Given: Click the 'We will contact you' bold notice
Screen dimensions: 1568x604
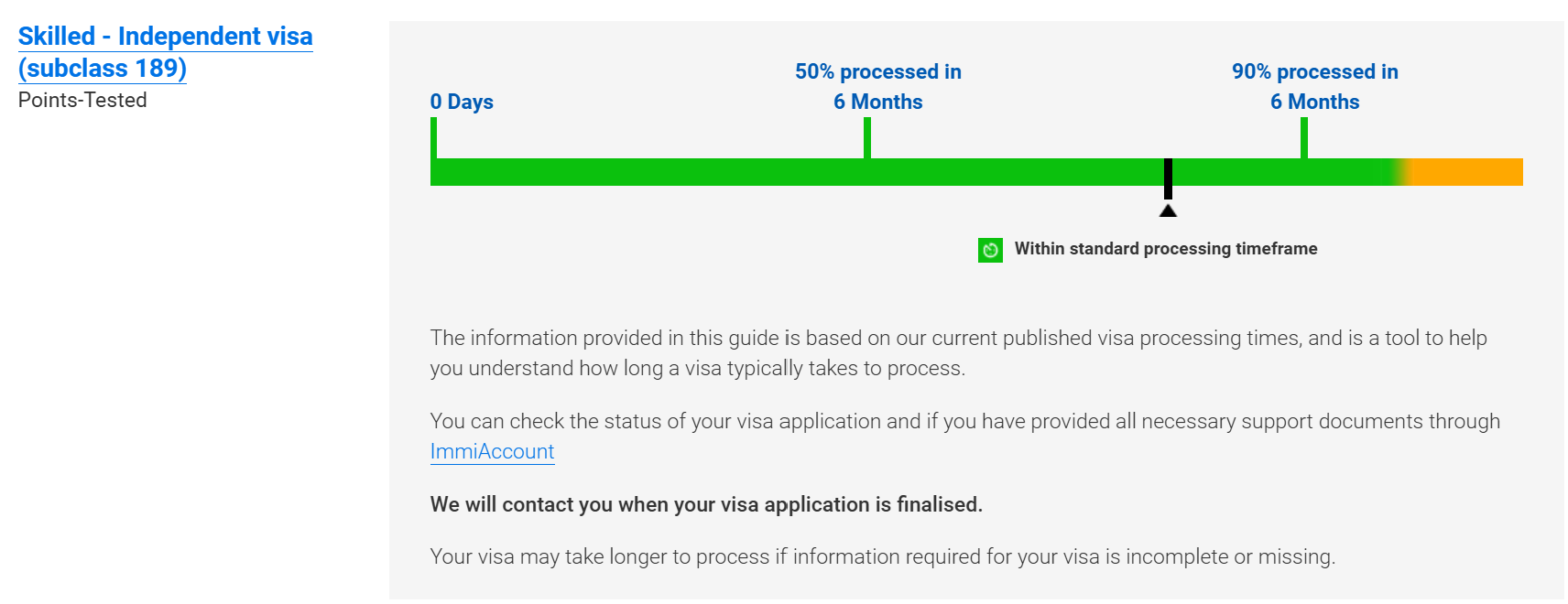Looking at the screenshot, I should click(x=706, y=504).
